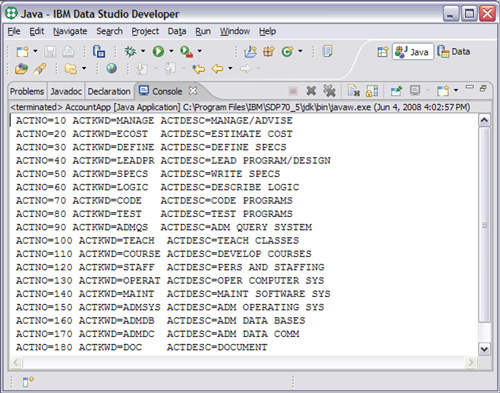Click the folder icon in second toolbar row

click(71, 69)
